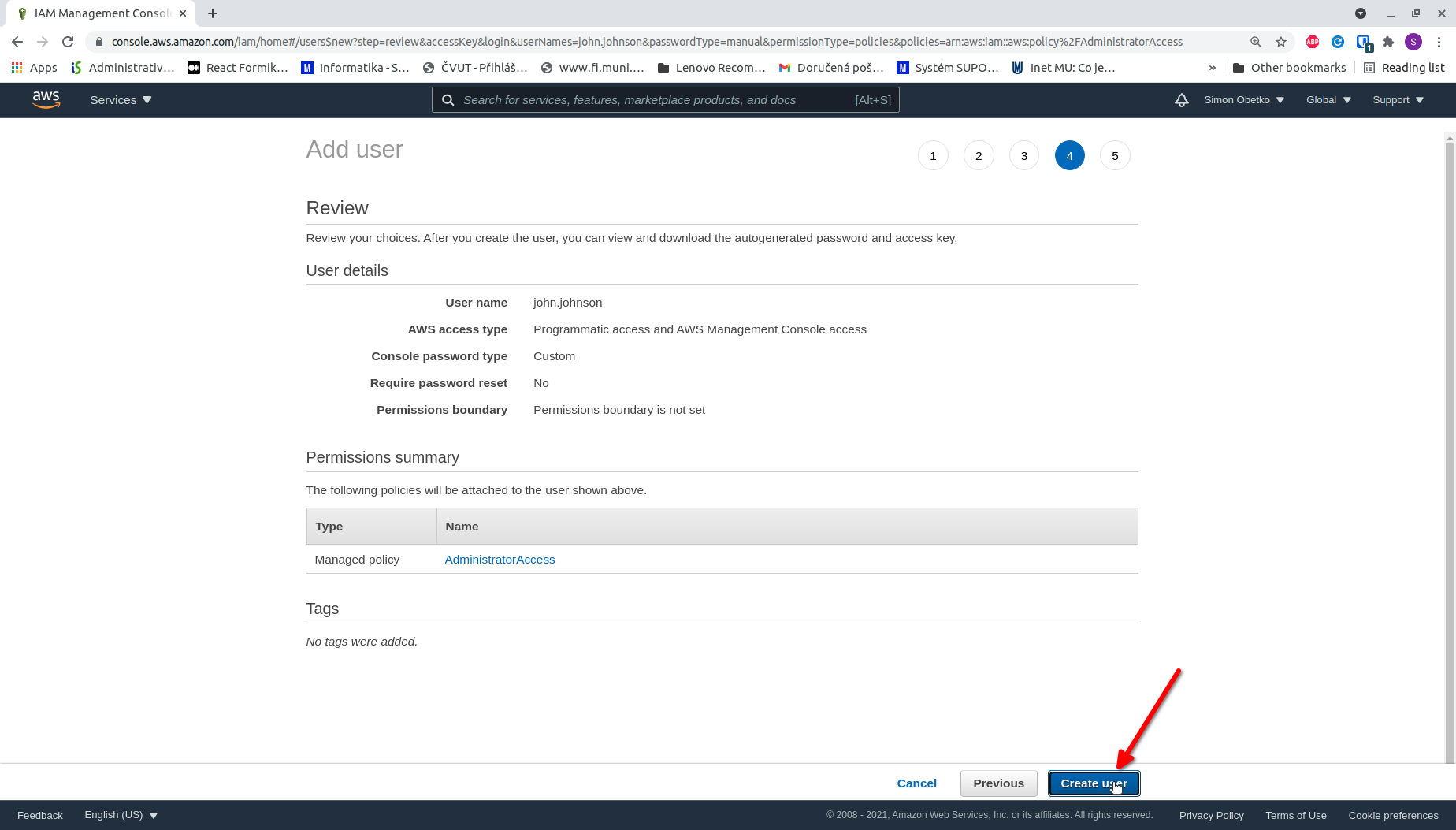1456x830 pixels.
Task: Open the Chrome profile avatar S
Action: 1413,42
